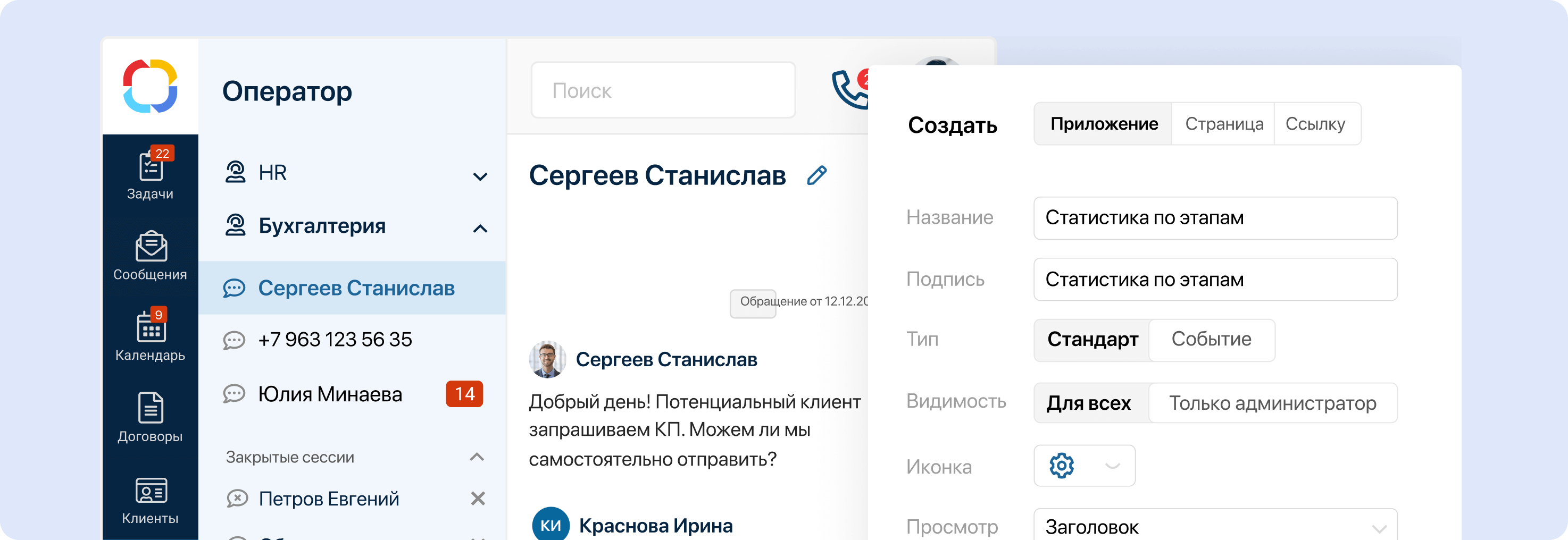Select the Страница tab
Image resolution: width=1568 pixels, height=540 pixels.
(1223, 124)
